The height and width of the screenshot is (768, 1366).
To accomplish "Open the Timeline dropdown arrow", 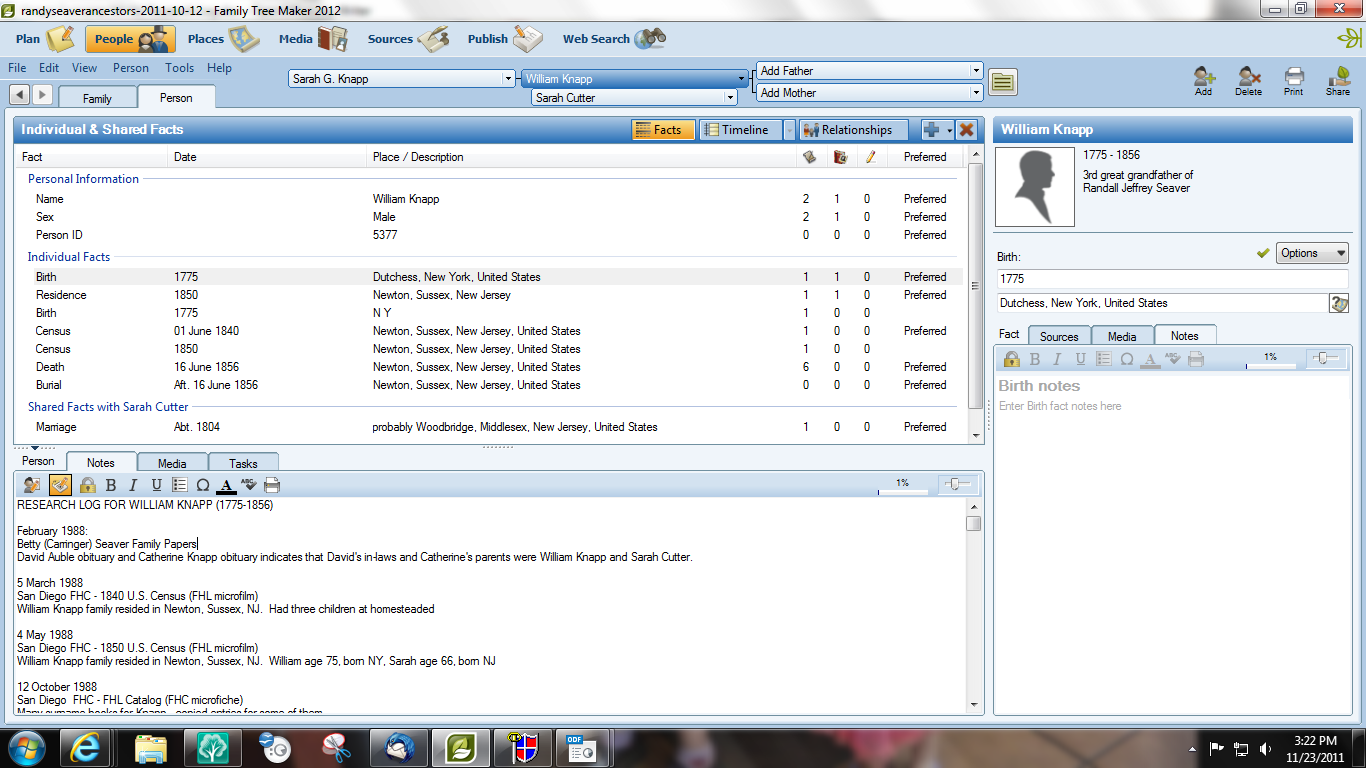I will 790,130.
